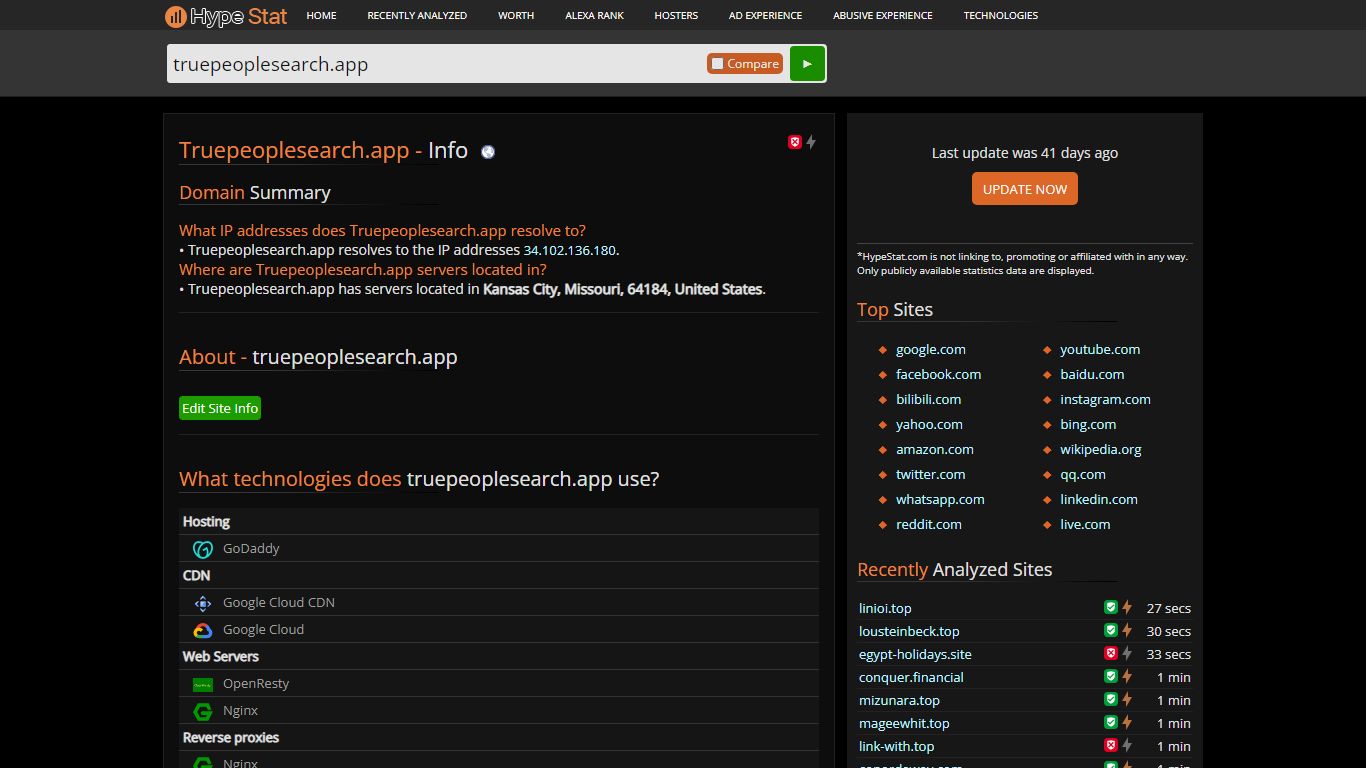Open wikipedia.org in Top Sites

pyautogui.click(x=1101, y=450)
